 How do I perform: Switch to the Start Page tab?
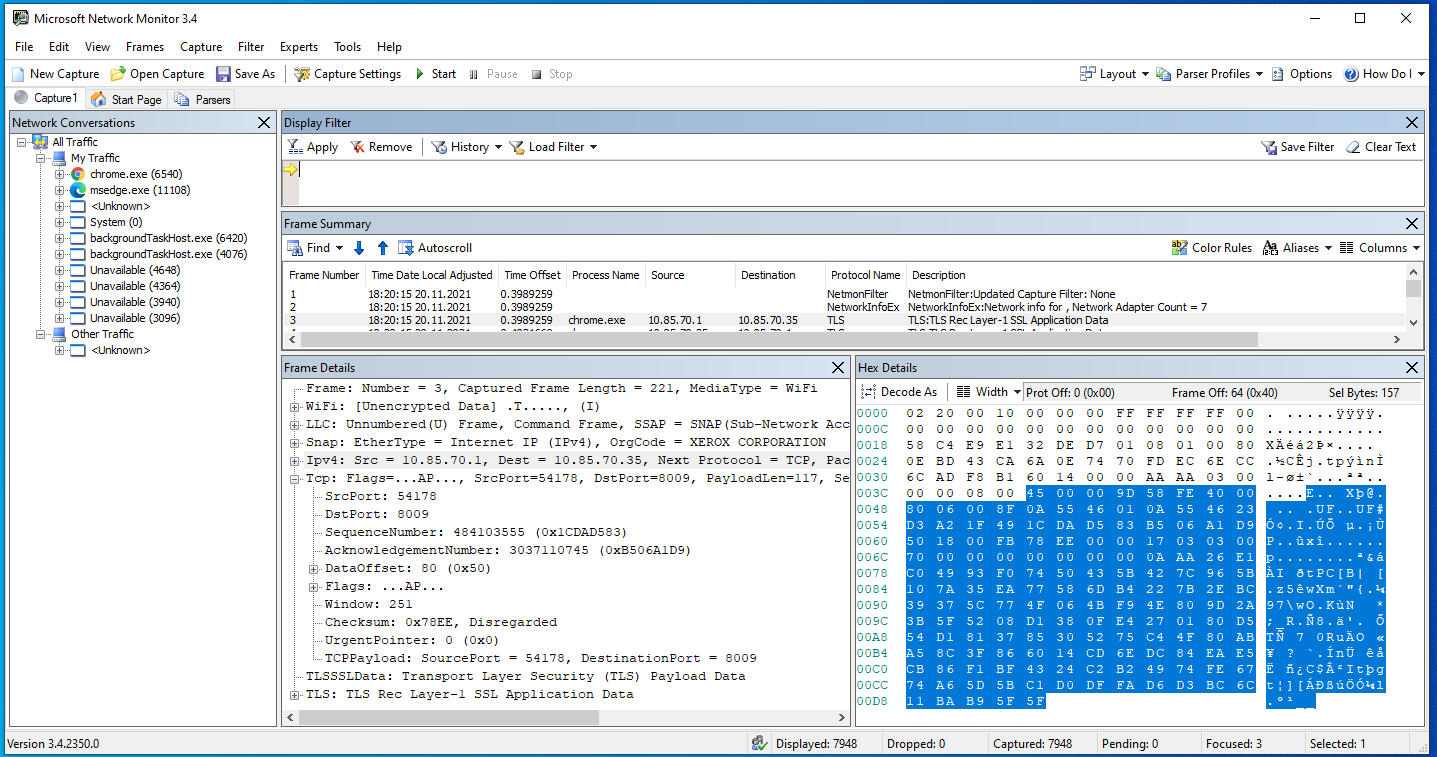point(126,99)
